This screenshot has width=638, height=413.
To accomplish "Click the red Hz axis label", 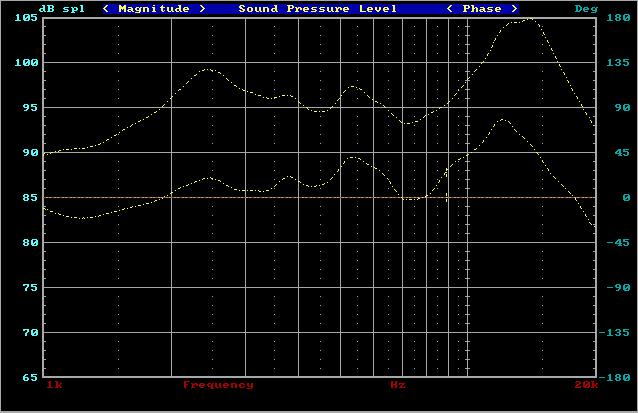I will [x=398, y=385].
